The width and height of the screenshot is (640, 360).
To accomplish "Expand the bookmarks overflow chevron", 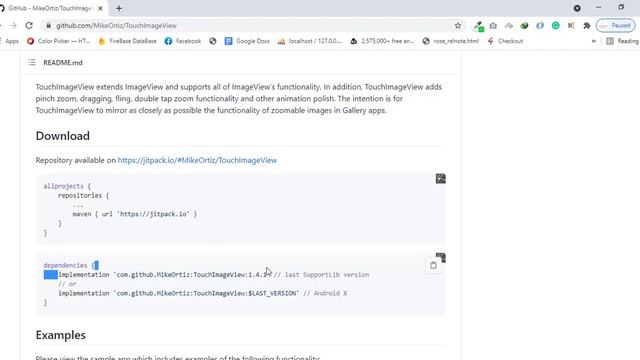I will (x=593, y=41).
